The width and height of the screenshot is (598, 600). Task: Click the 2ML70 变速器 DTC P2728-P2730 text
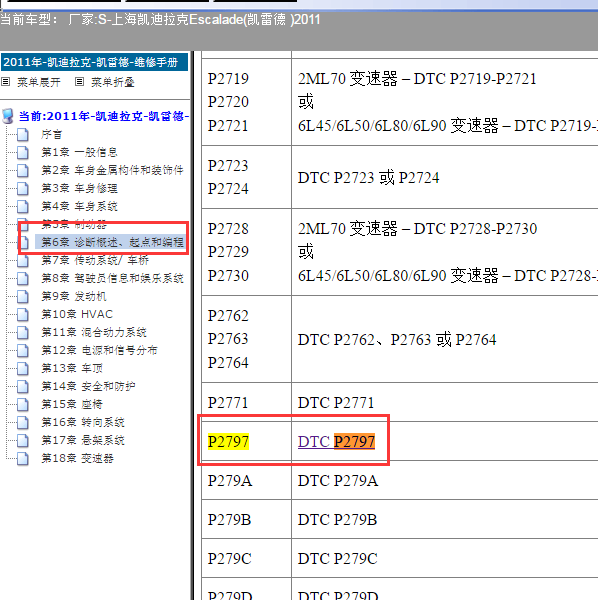[x=417, y=229]
